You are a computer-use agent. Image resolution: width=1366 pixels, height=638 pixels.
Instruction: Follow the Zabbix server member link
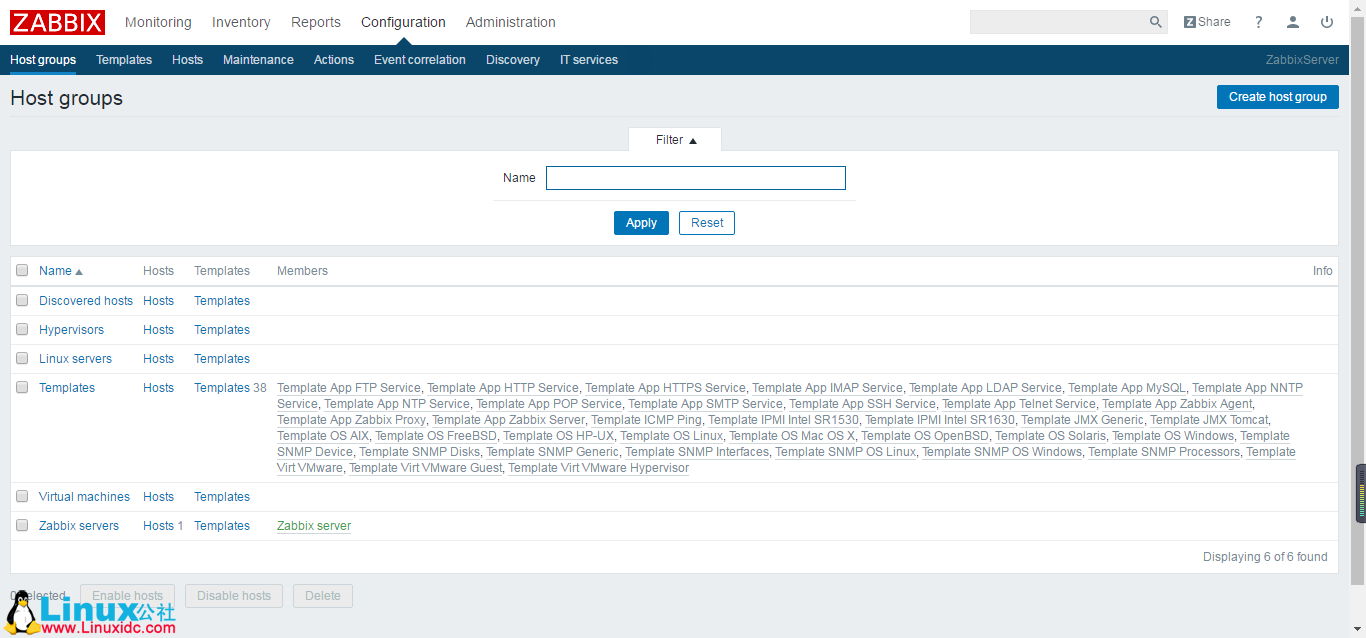313,525
